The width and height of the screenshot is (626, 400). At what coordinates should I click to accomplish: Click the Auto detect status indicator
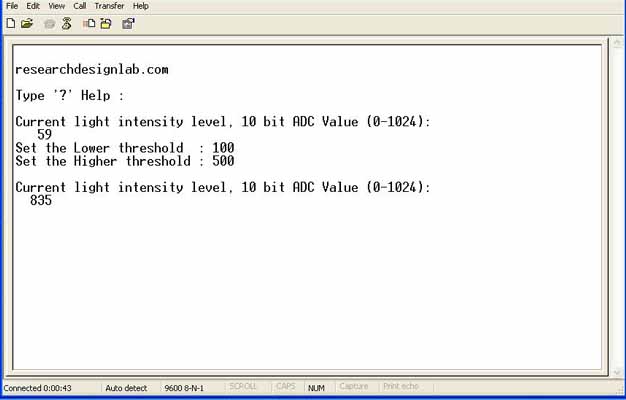(x=128, y=387)
